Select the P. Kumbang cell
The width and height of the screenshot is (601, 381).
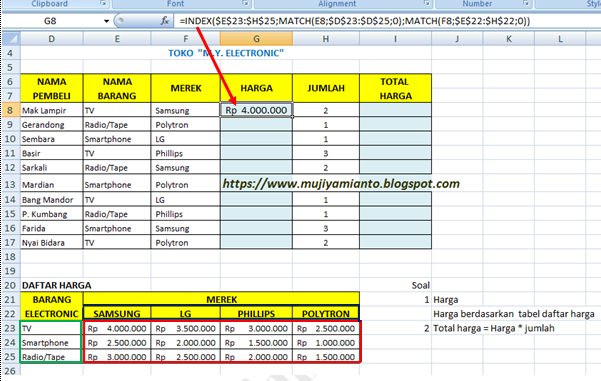[51, 214]
